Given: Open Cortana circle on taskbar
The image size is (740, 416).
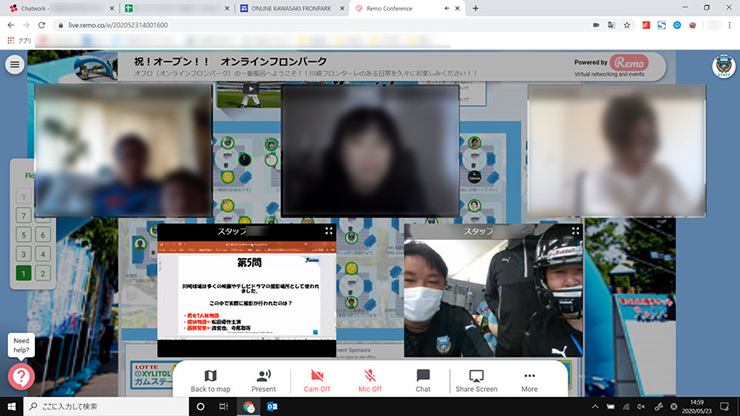Looking at the screenshot, I should click(201, 407).
